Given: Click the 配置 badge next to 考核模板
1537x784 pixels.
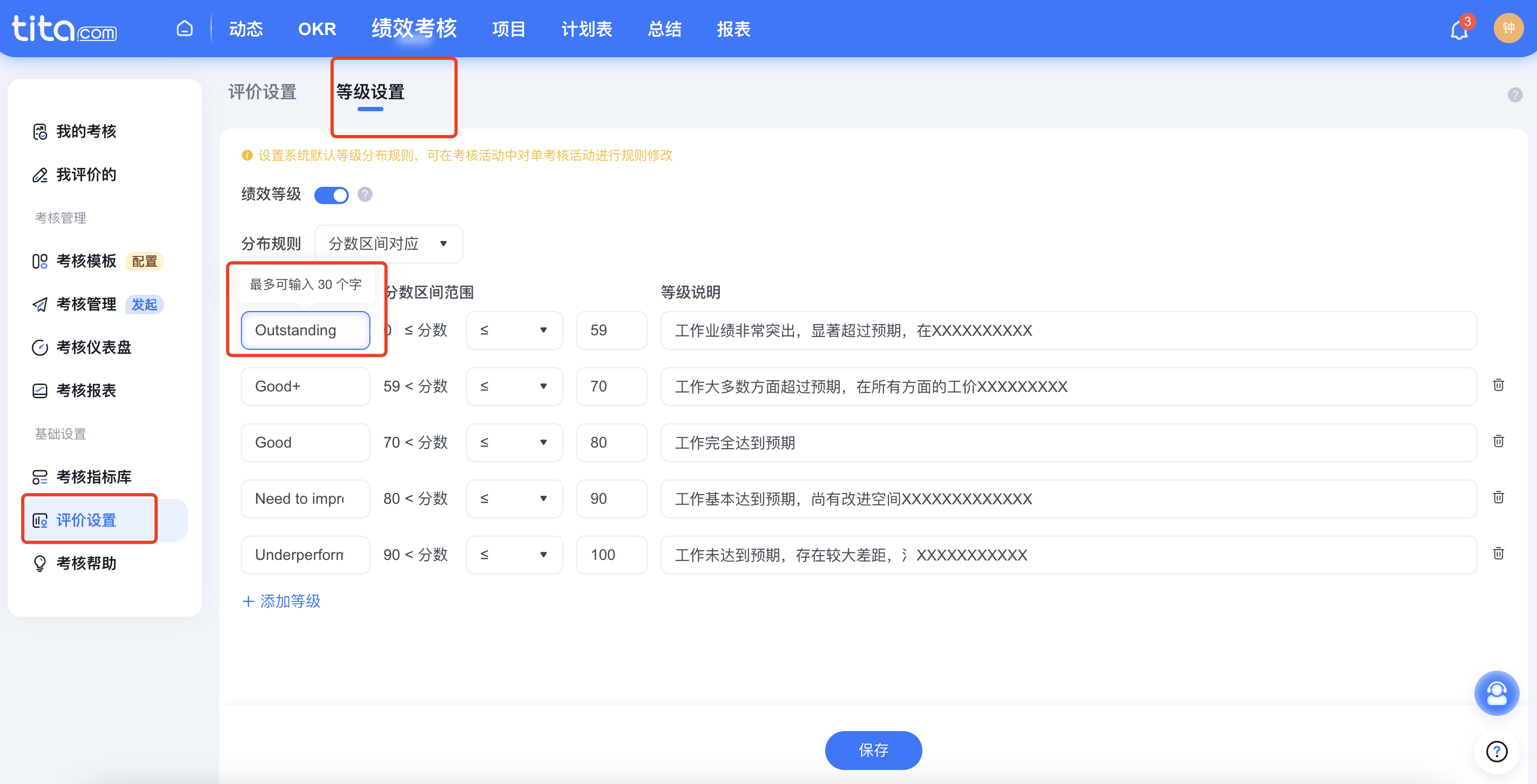Looking at the screenshot, I should pyautogui.click(x=144, y=261).
